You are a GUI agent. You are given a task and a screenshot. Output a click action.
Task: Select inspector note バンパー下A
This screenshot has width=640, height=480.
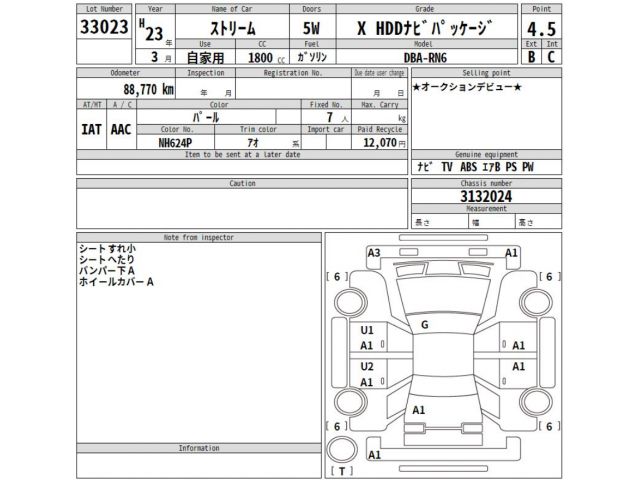pyautogui.click(x=107, y=271)
